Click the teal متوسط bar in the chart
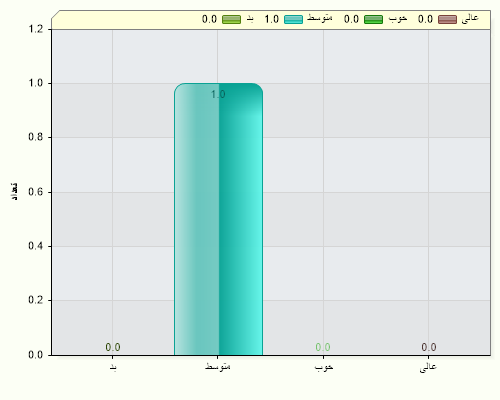This screenshot has width=500, height=400. click(x=218, y=219)
